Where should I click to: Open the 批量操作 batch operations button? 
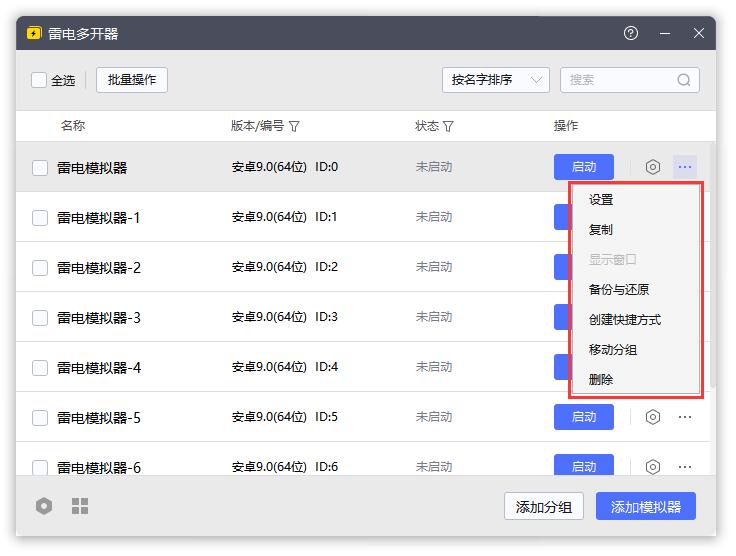[x=132, y=80]
